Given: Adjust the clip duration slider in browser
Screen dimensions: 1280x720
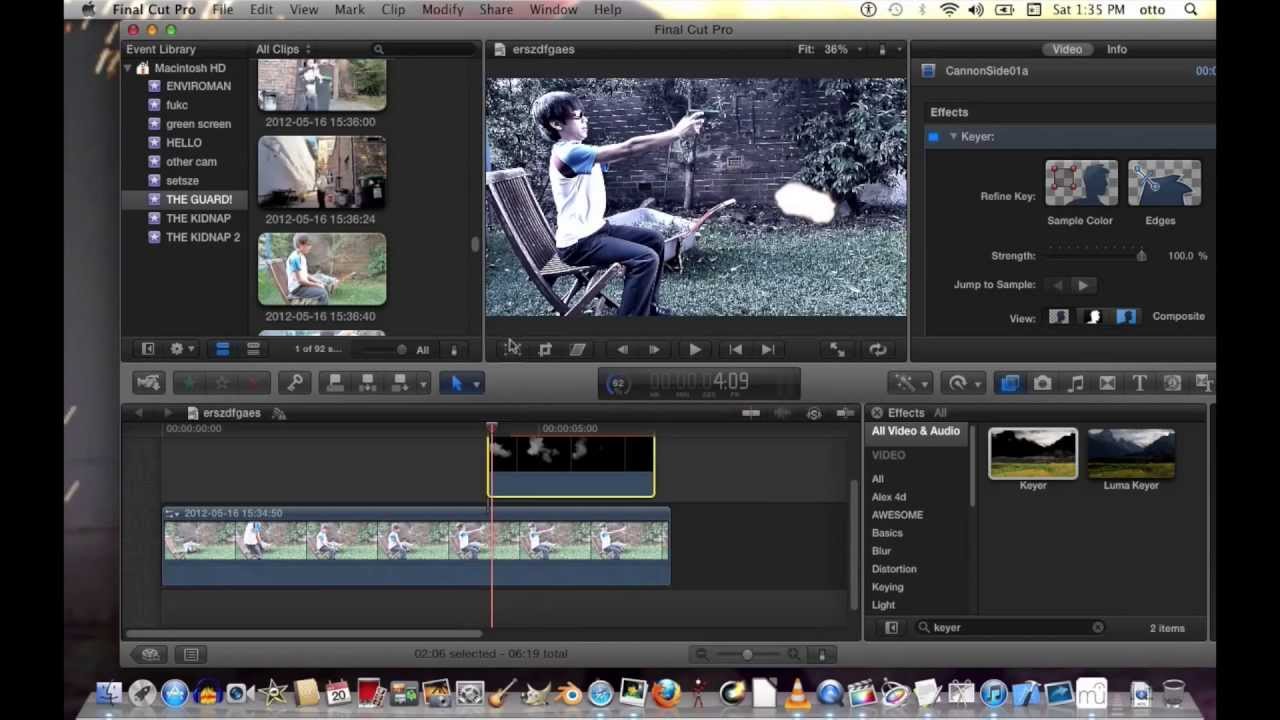Looking at the screenshot, I should pos(401,350).
